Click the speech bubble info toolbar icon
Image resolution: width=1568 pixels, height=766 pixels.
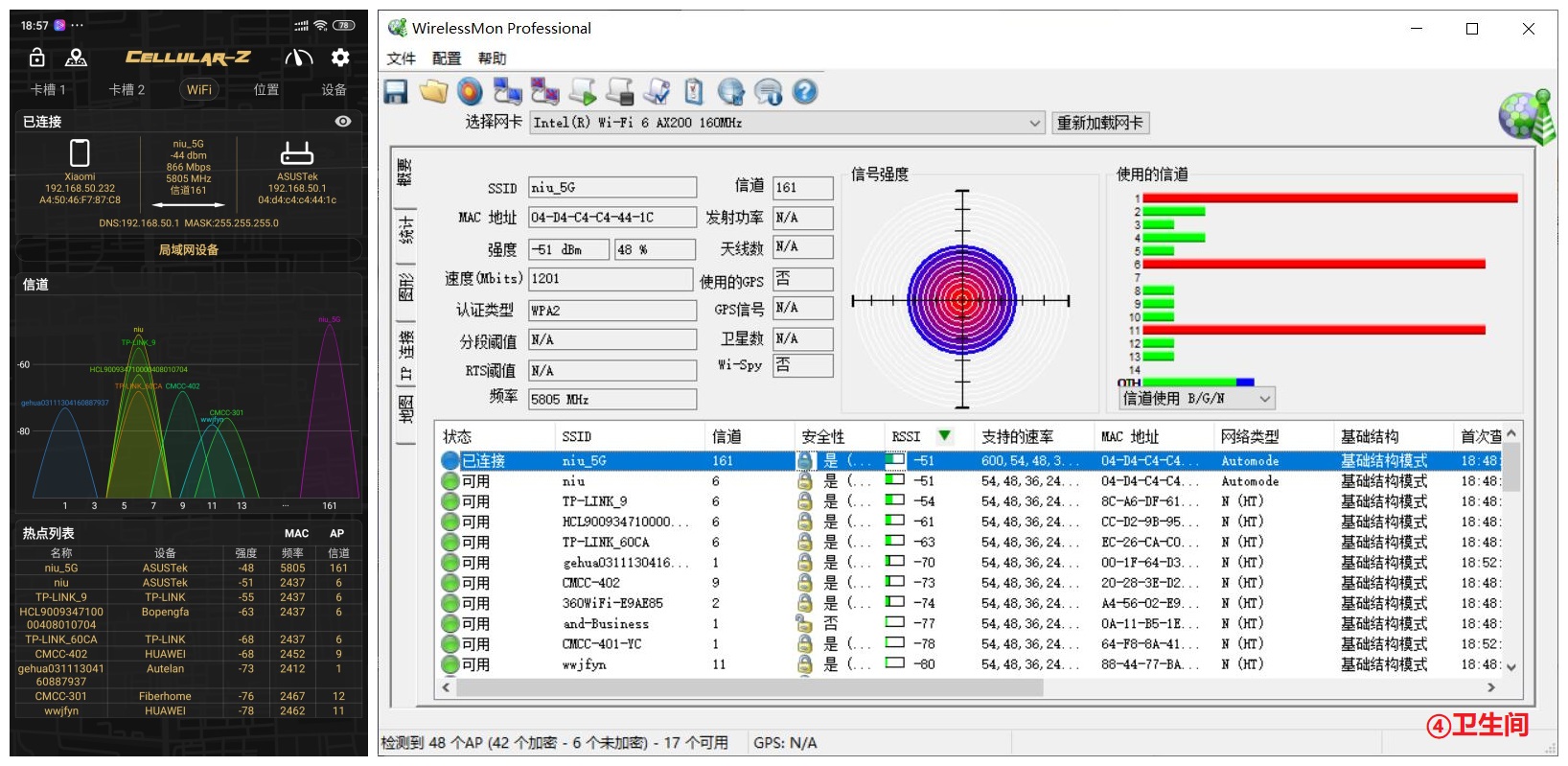click(769, 92)
